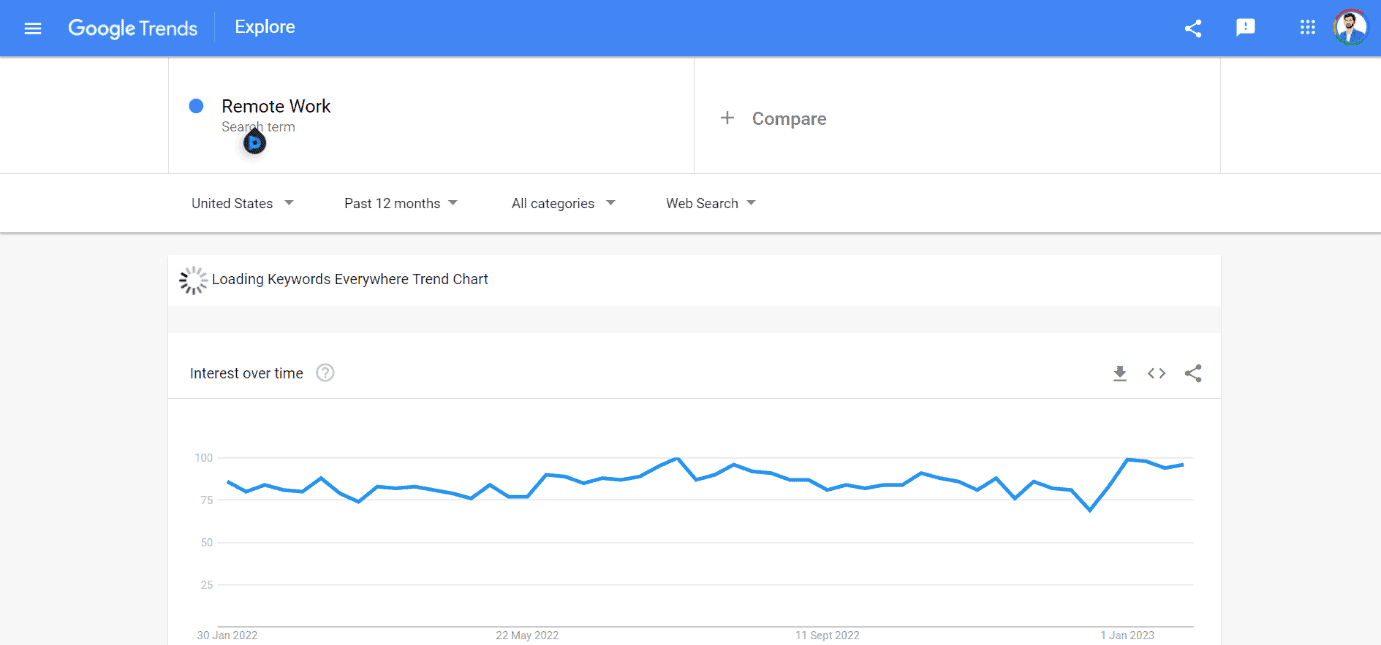
Task: Go to the Google Trends home logo
Action: (133, 28)
